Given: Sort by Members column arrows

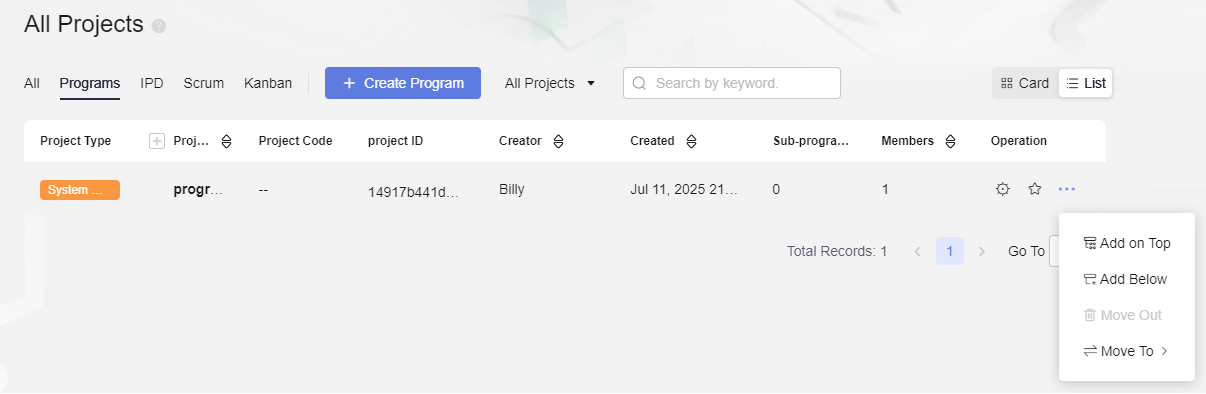Looking at the screenshot, I should tap(950, 141).
